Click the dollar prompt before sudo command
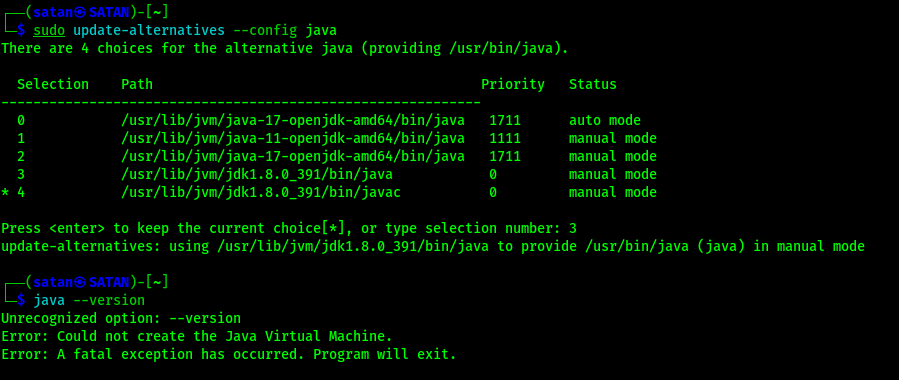The height and width of the screenshot is (380, 899). coord(21,30)
